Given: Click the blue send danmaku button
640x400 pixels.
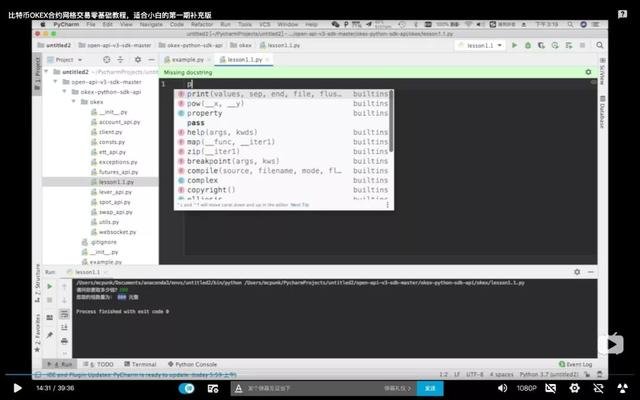Looking at the screenshot, I should click(x=430, y=388).
